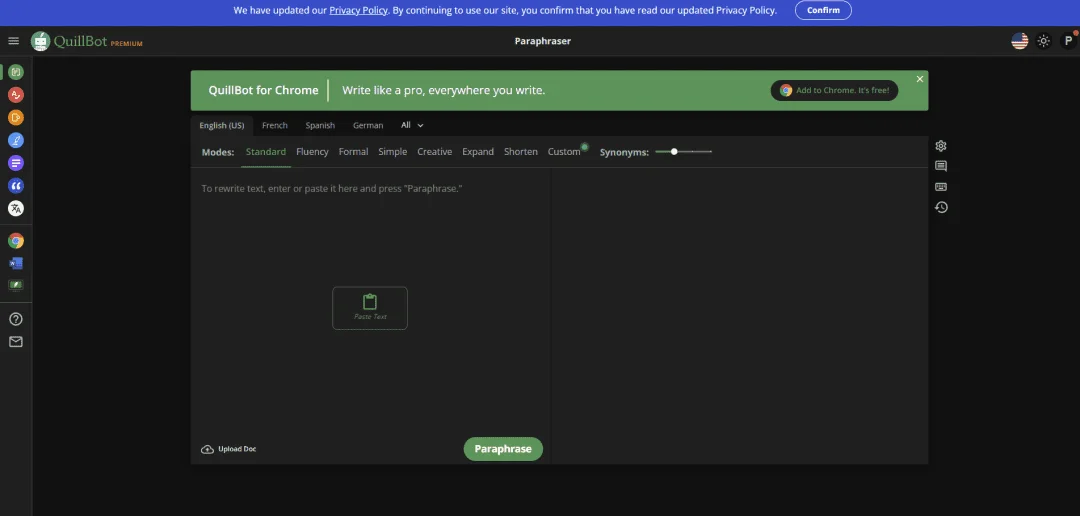The height and width of the screenshot is (516, 1080).
Task: Click the Upload Doc cloud button
Action: click(x=229, y=449)
